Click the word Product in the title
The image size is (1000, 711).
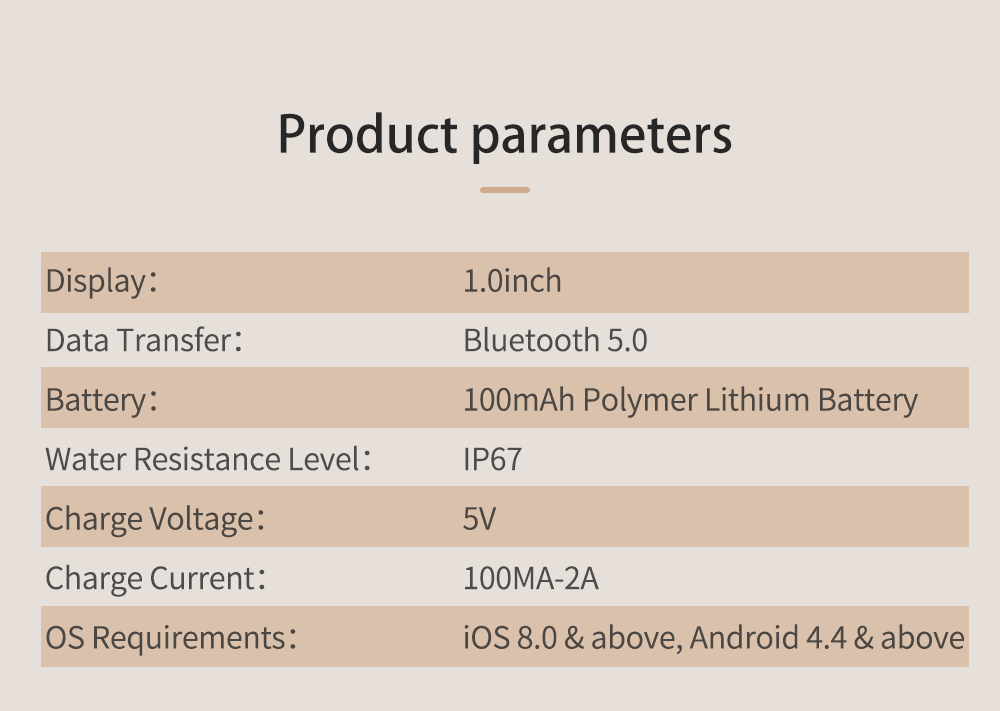[x=368, y=135]
